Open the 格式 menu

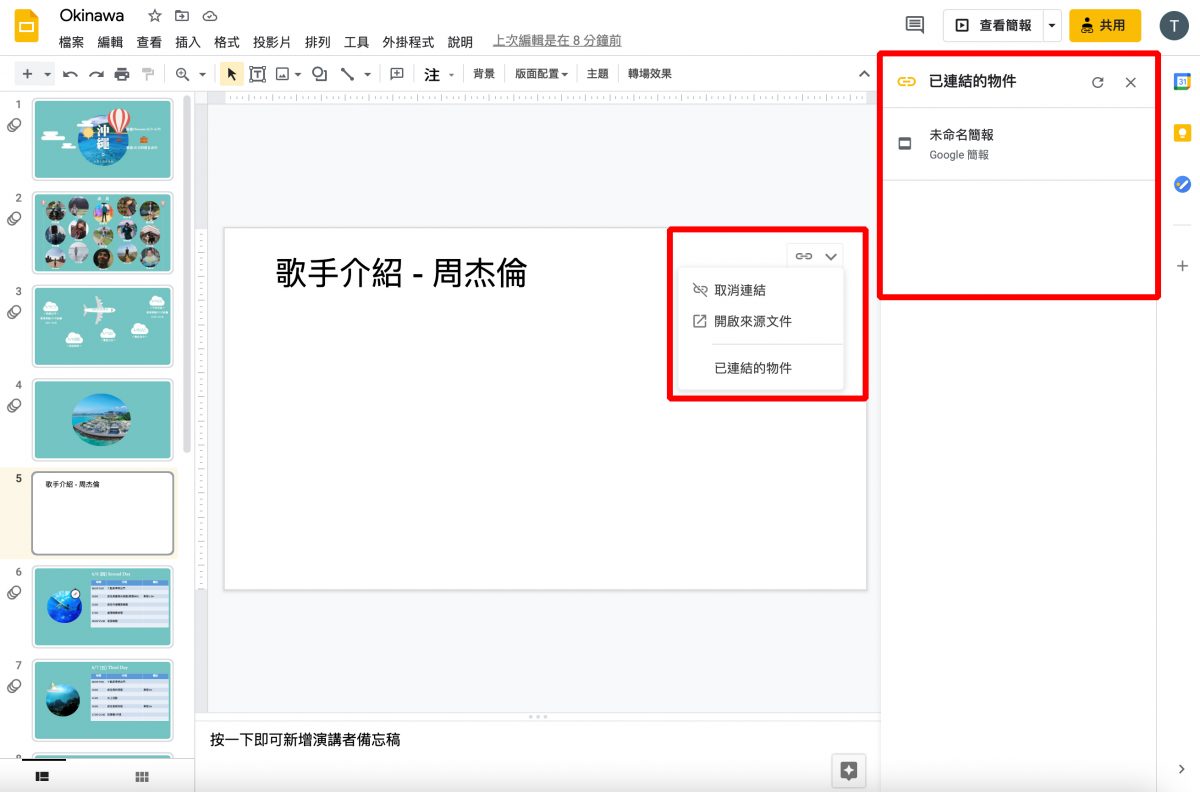pyautogui.click(x=227, y=42)
